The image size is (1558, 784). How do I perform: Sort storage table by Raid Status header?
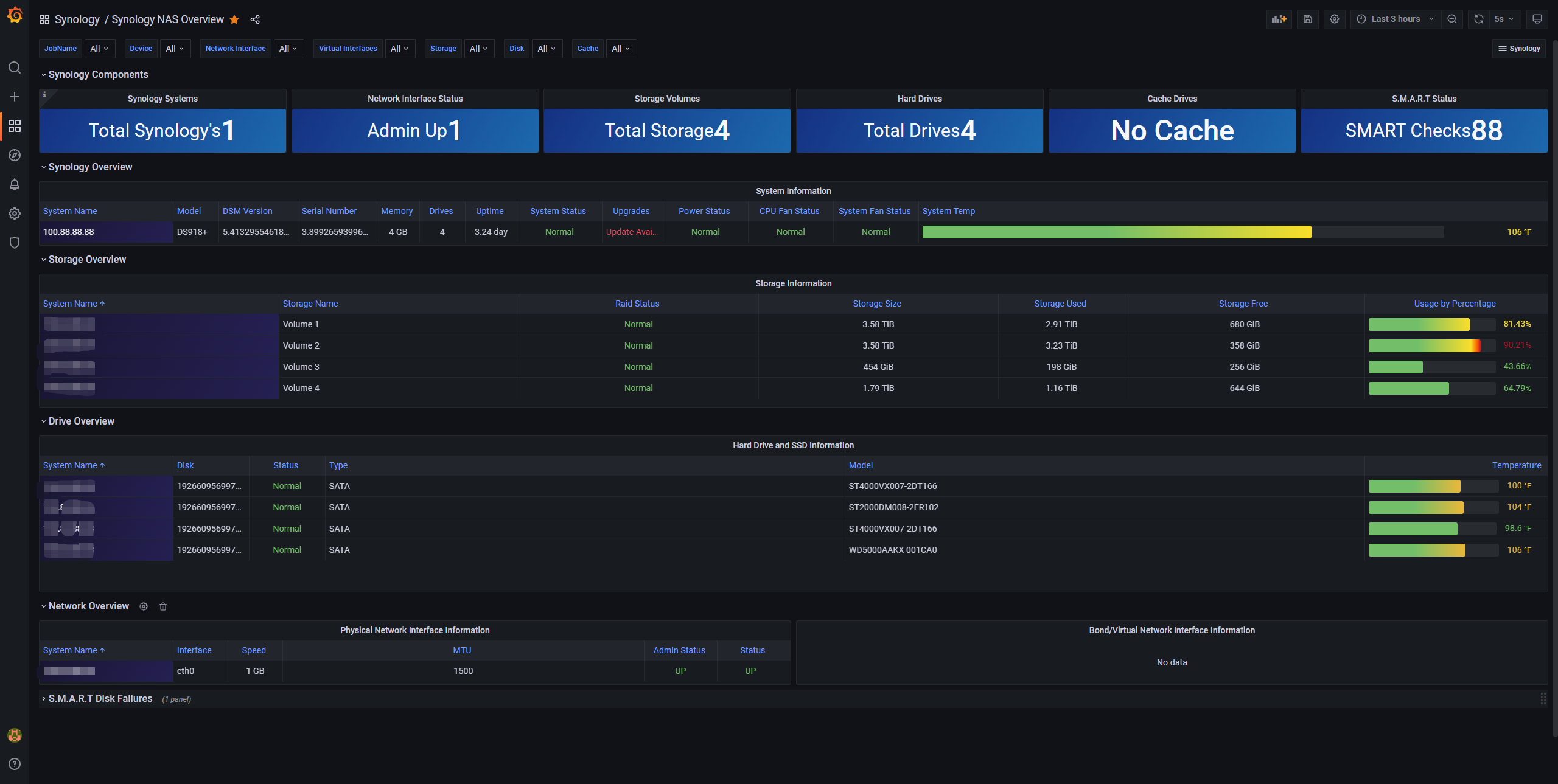pos(637,304)
